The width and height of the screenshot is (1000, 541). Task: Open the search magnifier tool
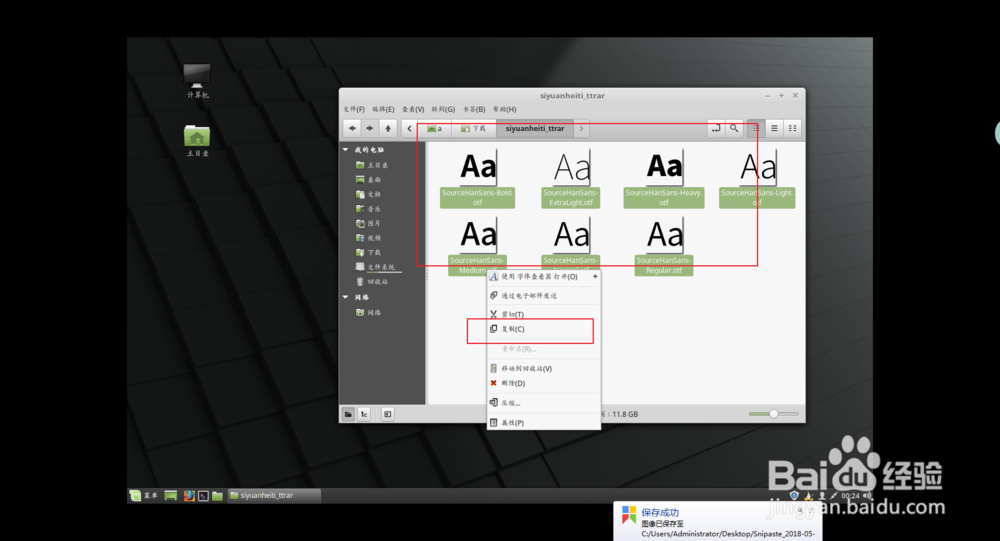734,128
